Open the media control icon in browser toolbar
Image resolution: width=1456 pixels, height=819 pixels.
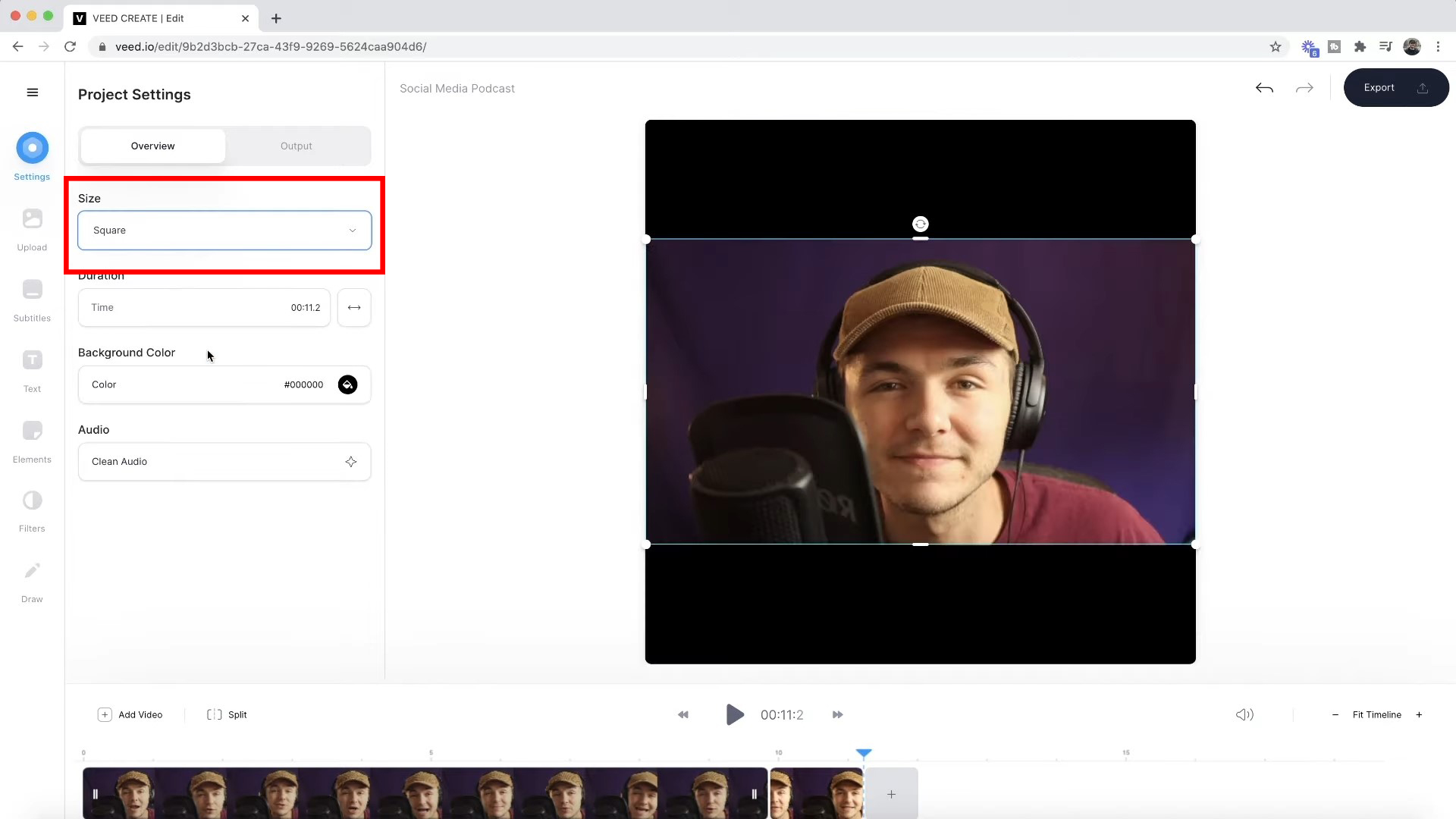coord(1385,47)
